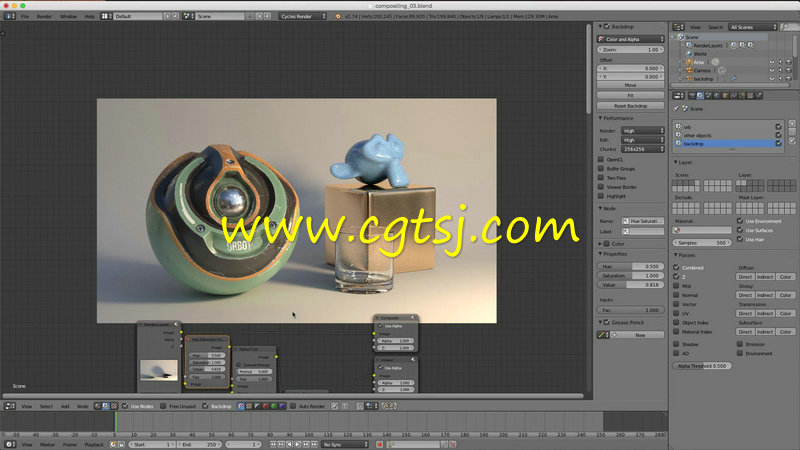Toggle the Use Nodes checkbox
Screen dimensions: 800x450
125,406
